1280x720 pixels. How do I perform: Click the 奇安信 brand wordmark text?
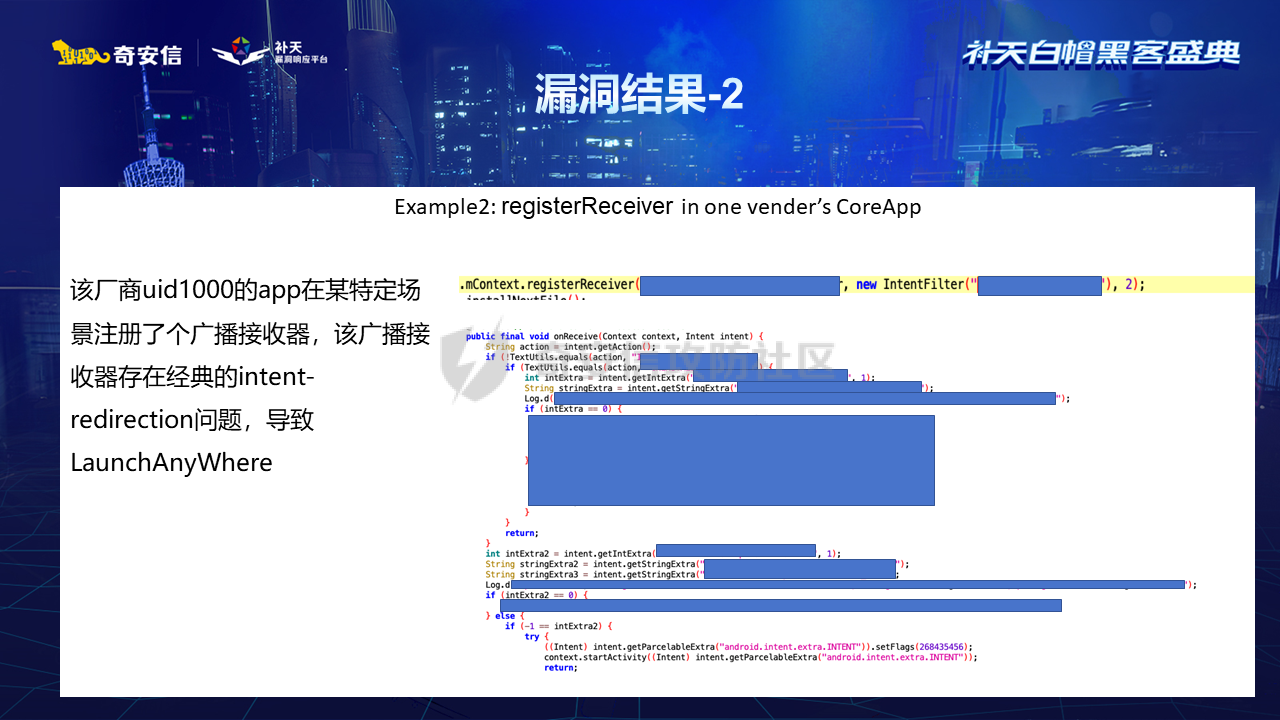148,54
